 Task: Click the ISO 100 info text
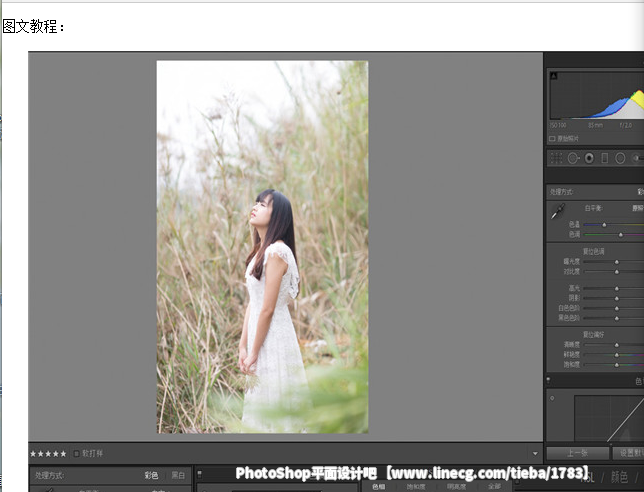(558, 125)
